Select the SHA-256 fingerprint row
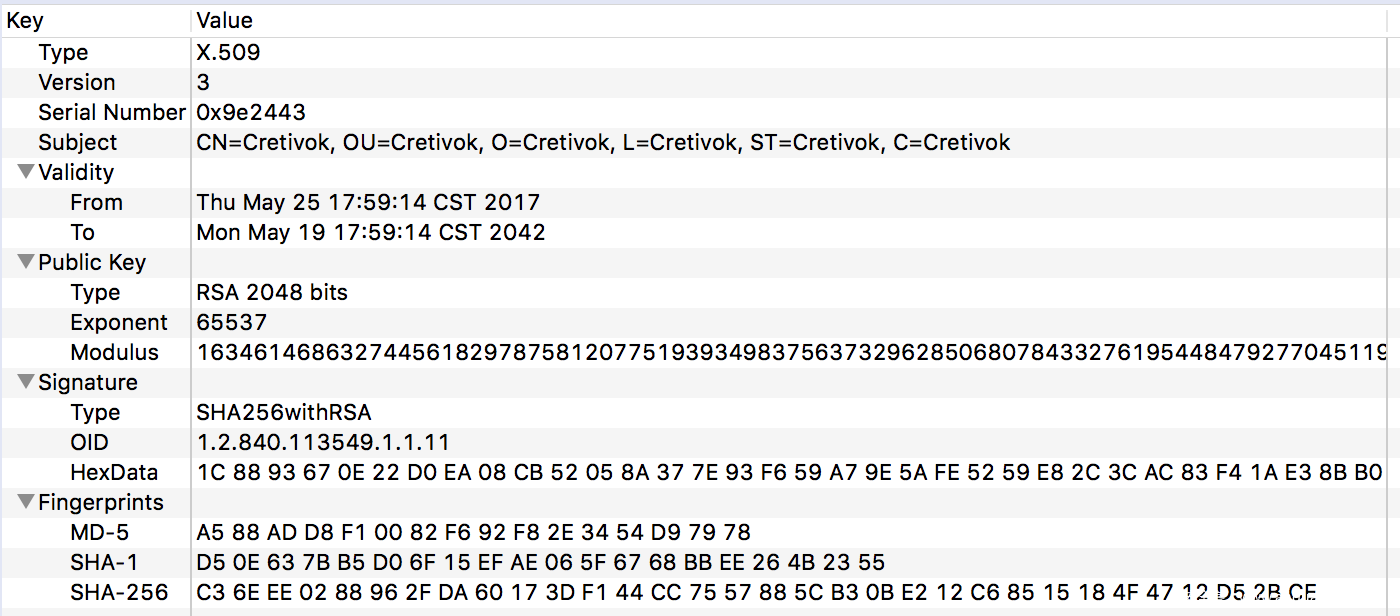1400x616 pixels. point(119,593)
